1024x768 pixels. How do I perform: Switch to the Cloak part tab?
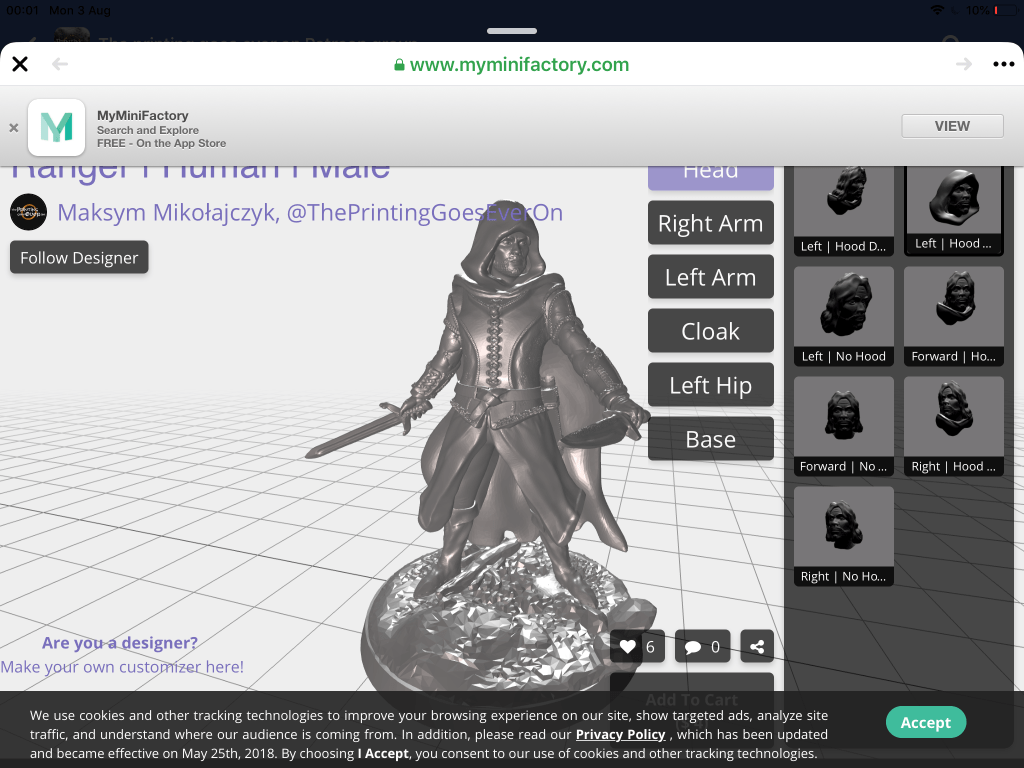(710, 331)
